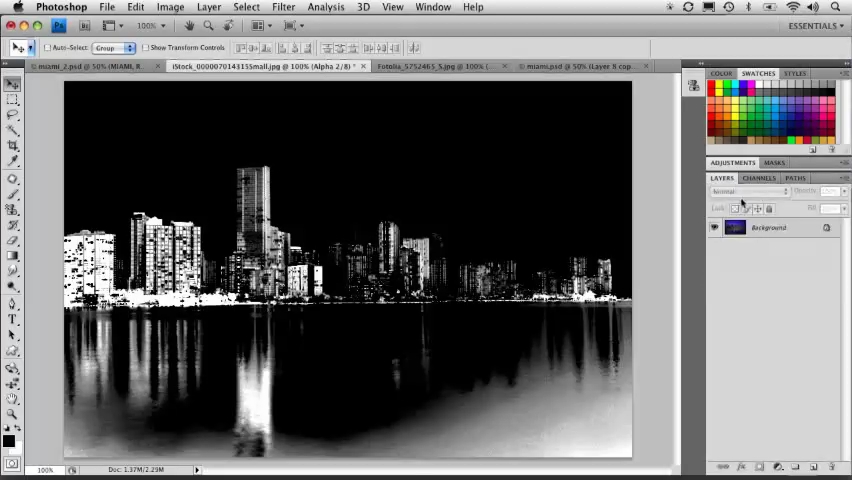Toggle Quick Mask mode
This screenshot has height=480, width=852.
pos(12,464)
